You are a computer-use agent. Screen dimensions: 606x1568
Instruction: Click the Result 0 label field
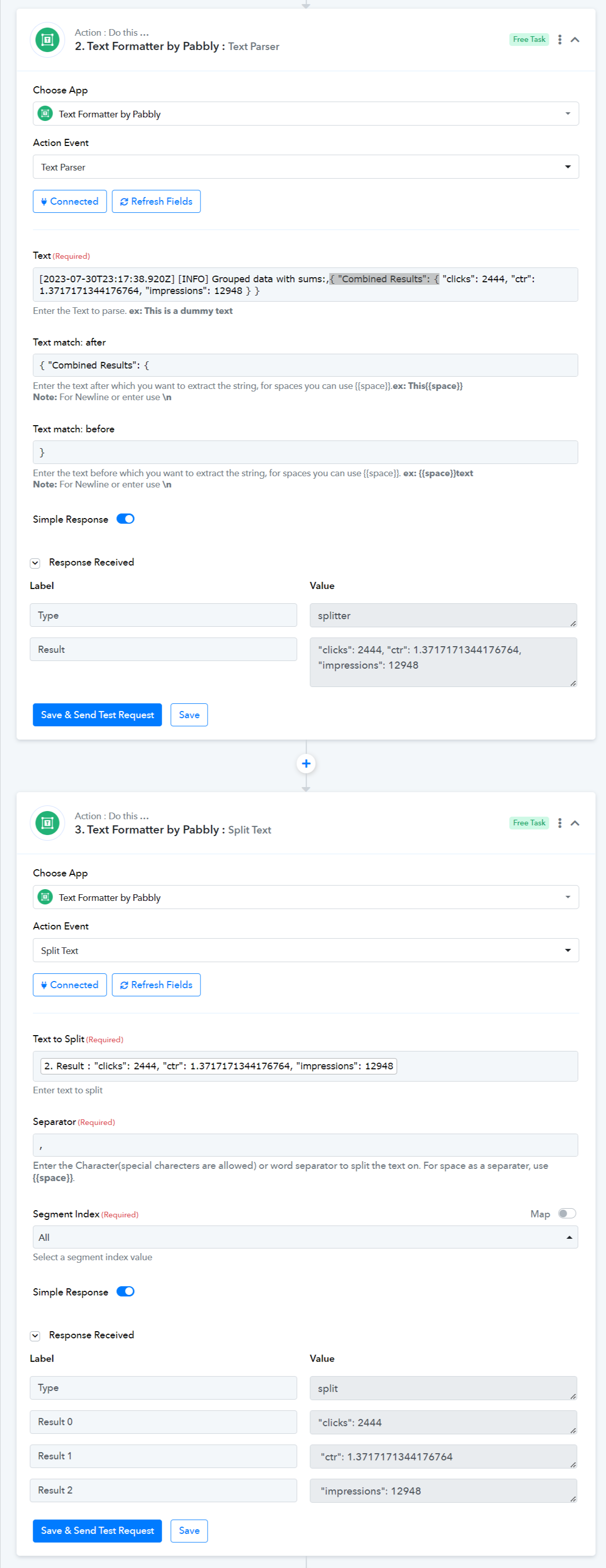click(x=163, y=1422)
